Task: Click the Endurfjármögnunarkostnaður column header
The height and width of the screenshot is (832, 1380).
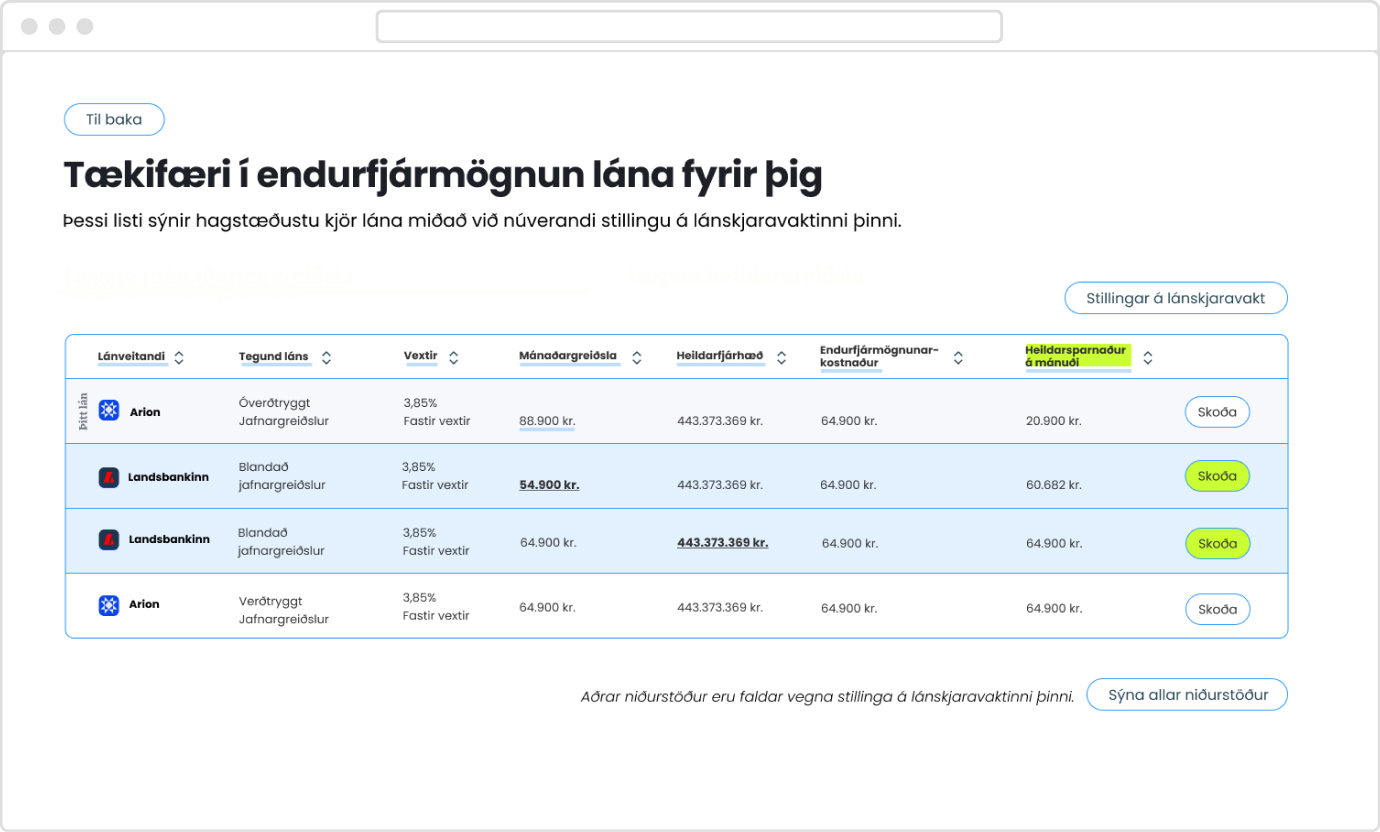Action: (879, 356)
